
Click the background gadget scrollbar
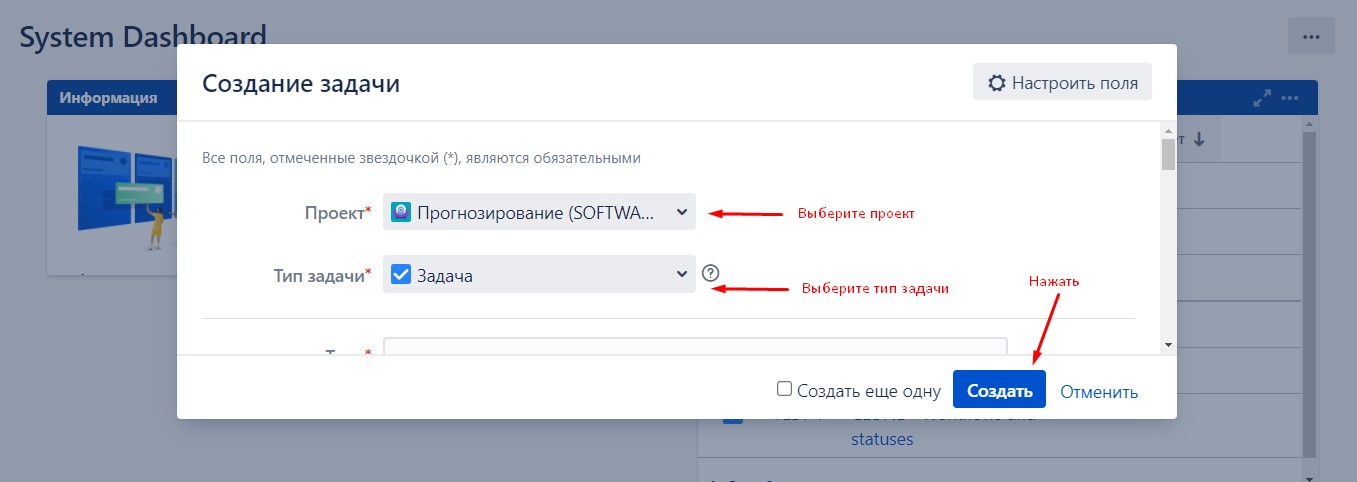pos(1310,295)
